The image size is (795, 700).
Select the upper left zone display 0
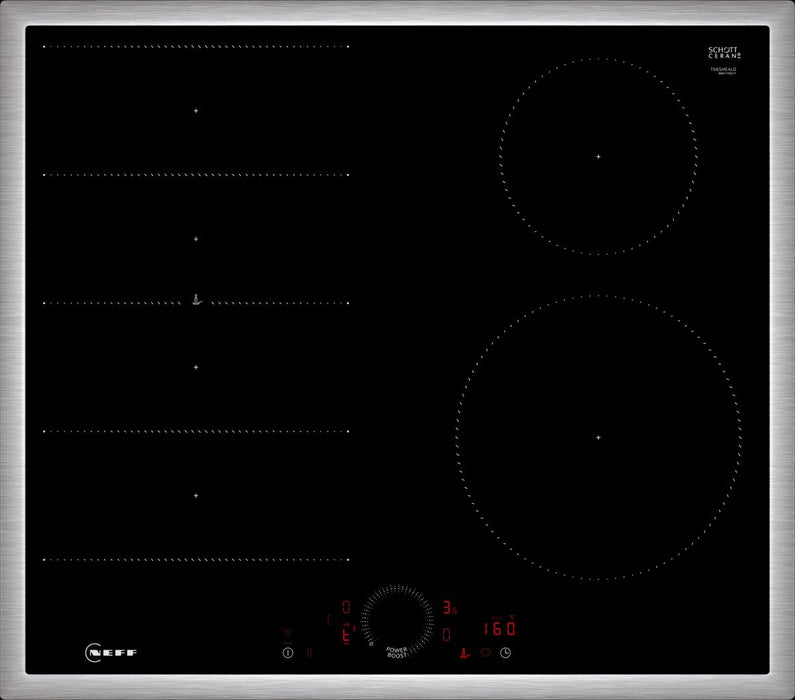click(346, 607)
